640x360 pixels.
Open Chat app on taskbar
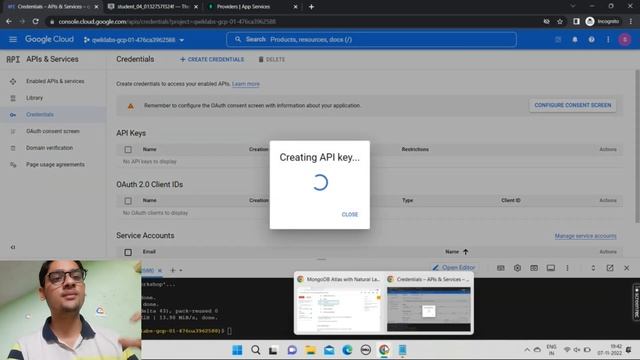[x=292, y=350]
